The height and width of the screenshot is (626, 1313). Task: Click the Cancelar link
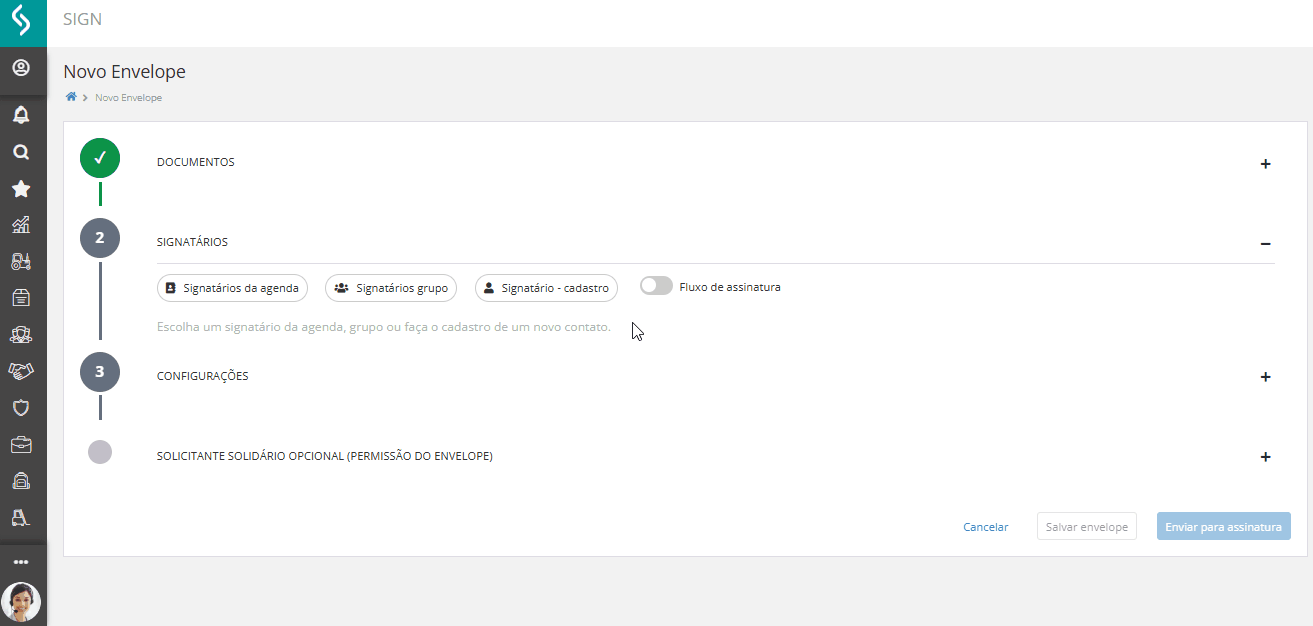coord(985,527)
